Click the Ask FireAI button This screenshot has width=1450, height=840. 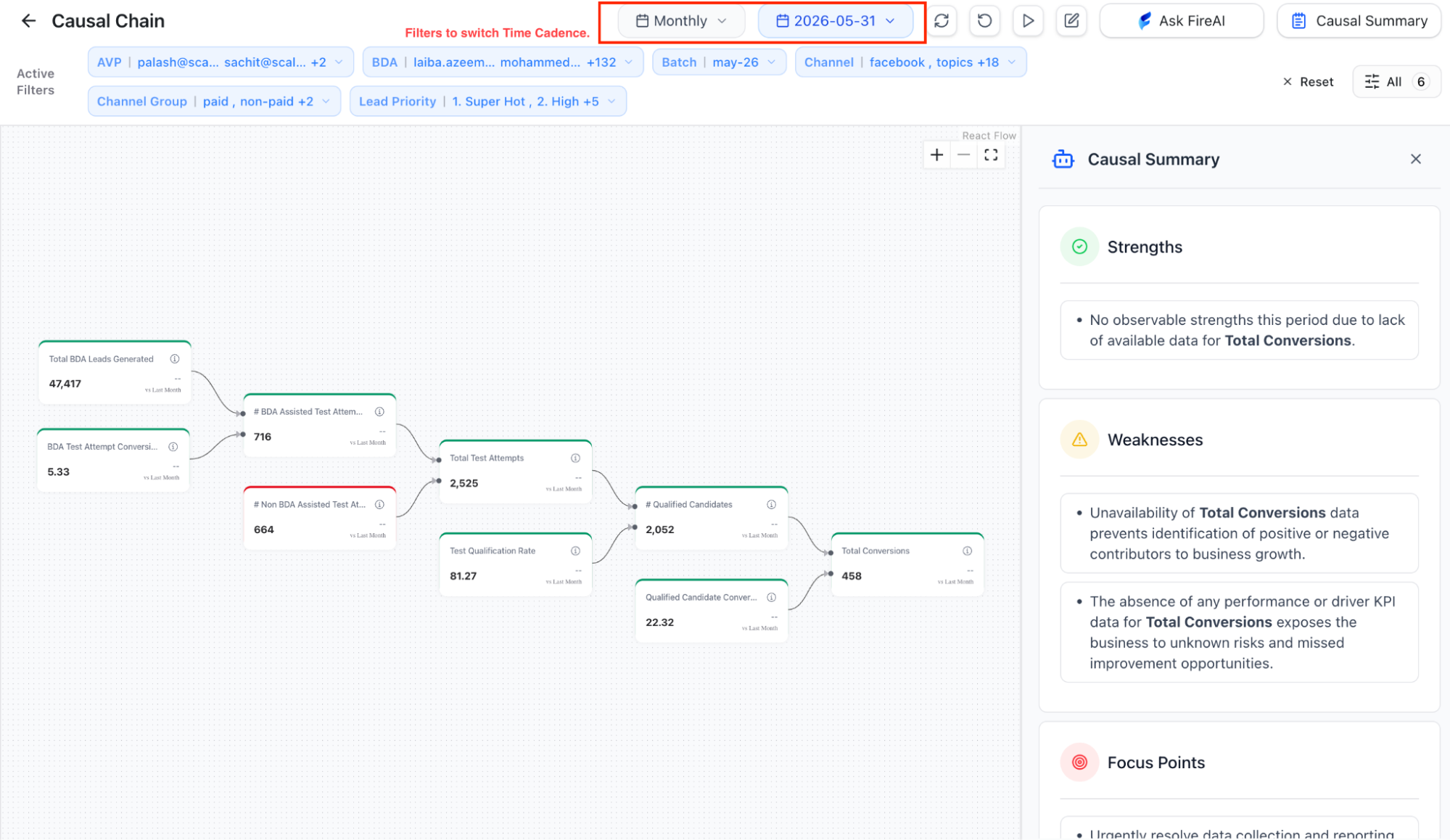(x=1182, y=21)
